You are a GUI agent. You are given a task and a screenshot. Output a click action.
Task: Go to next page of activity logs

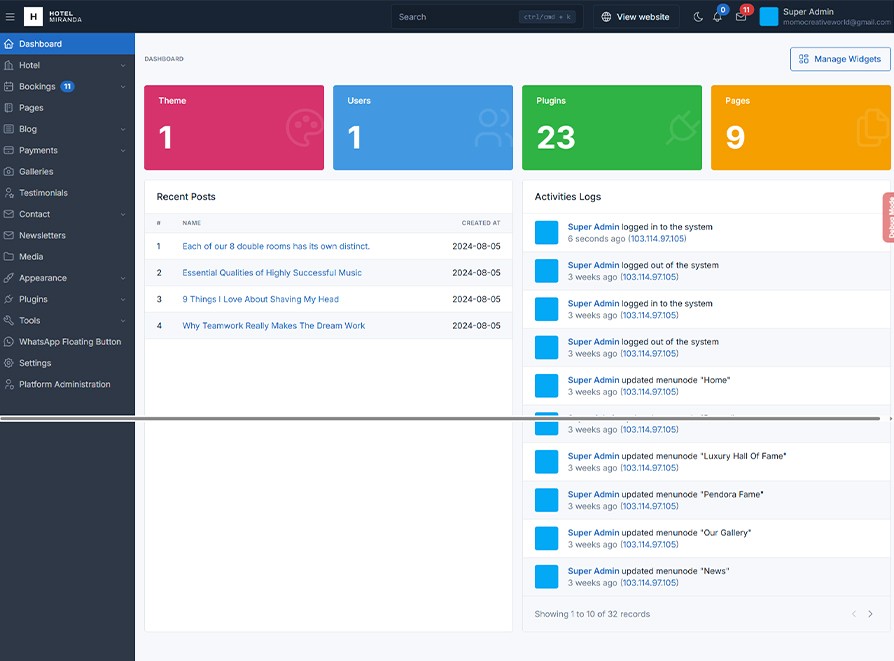tap(870, 614)
